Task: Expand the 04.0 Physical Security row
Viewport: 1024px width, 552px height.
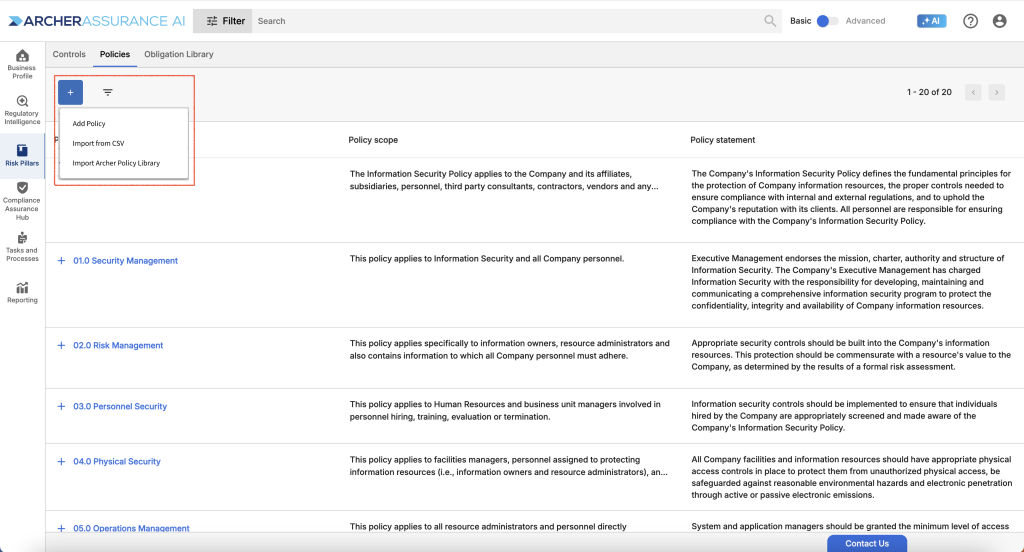Action: coord(61,461)
